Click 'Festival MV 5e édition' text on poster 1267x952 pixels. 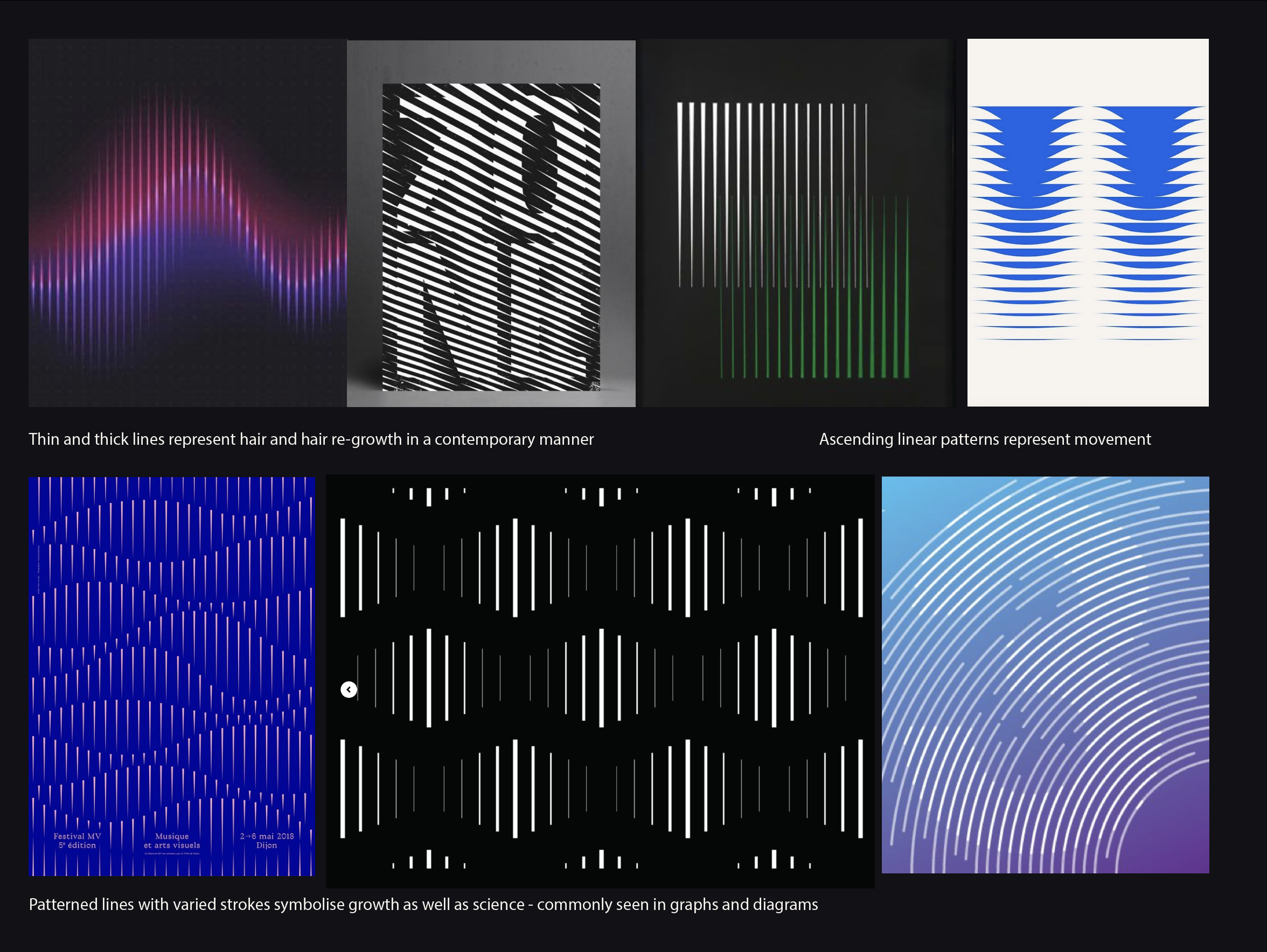[x=78, y=841]
